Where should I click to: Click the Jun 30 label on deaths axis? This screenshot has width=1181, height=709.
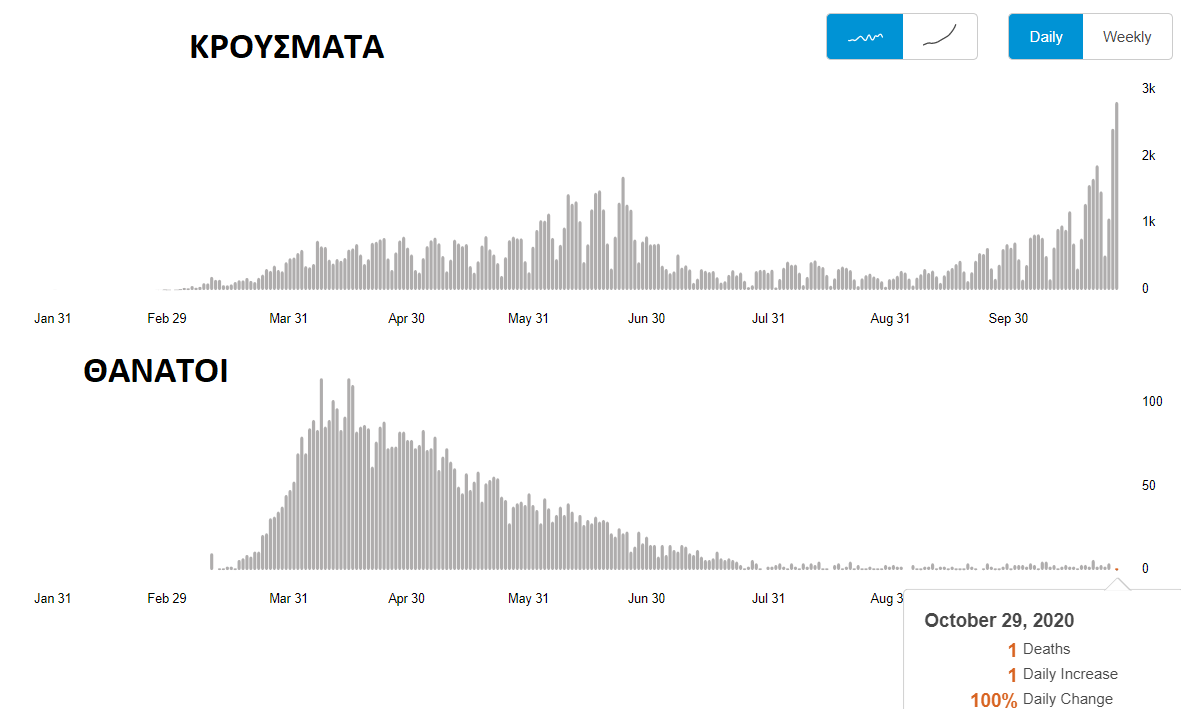(x=646, y=599)
